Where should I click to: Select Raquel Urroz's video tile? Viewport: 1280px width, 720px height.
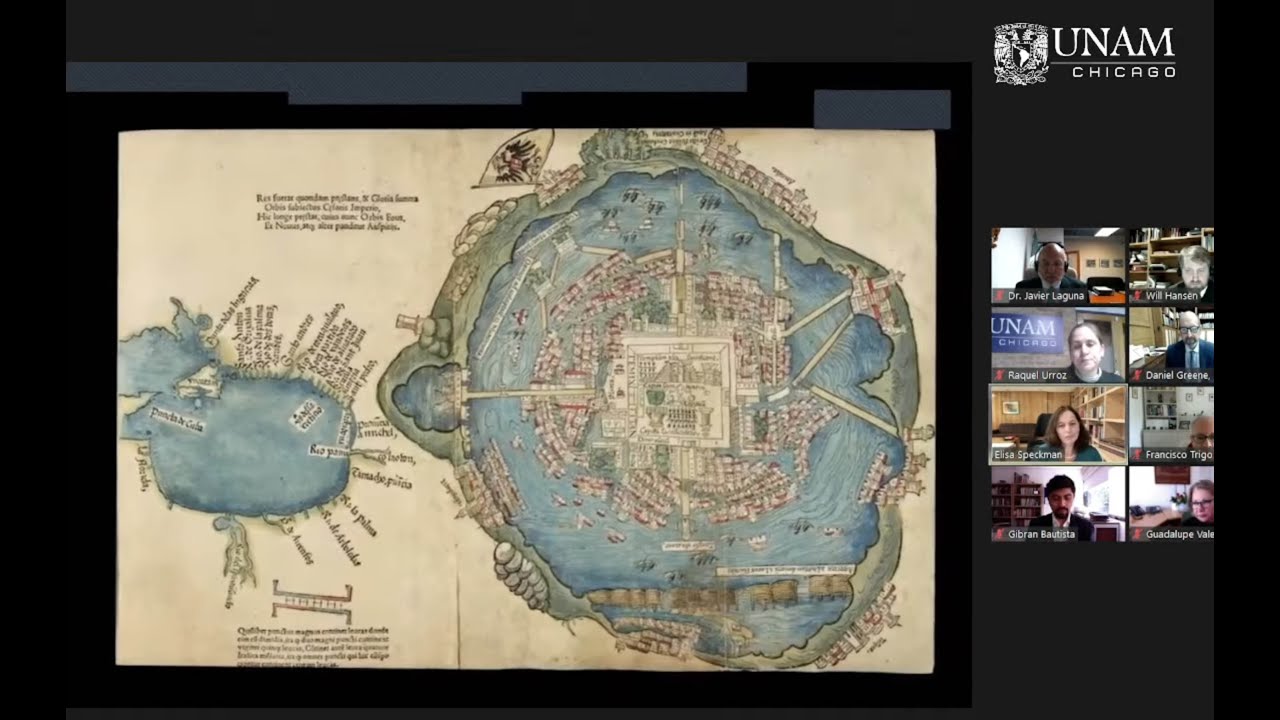pos(1058,345)
